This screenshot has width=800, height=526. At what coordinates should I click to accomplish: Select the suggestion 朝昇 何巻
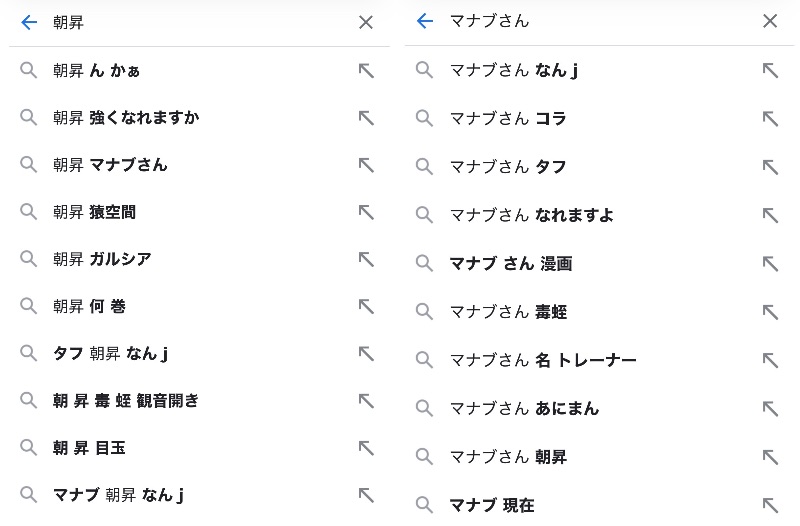90,307
